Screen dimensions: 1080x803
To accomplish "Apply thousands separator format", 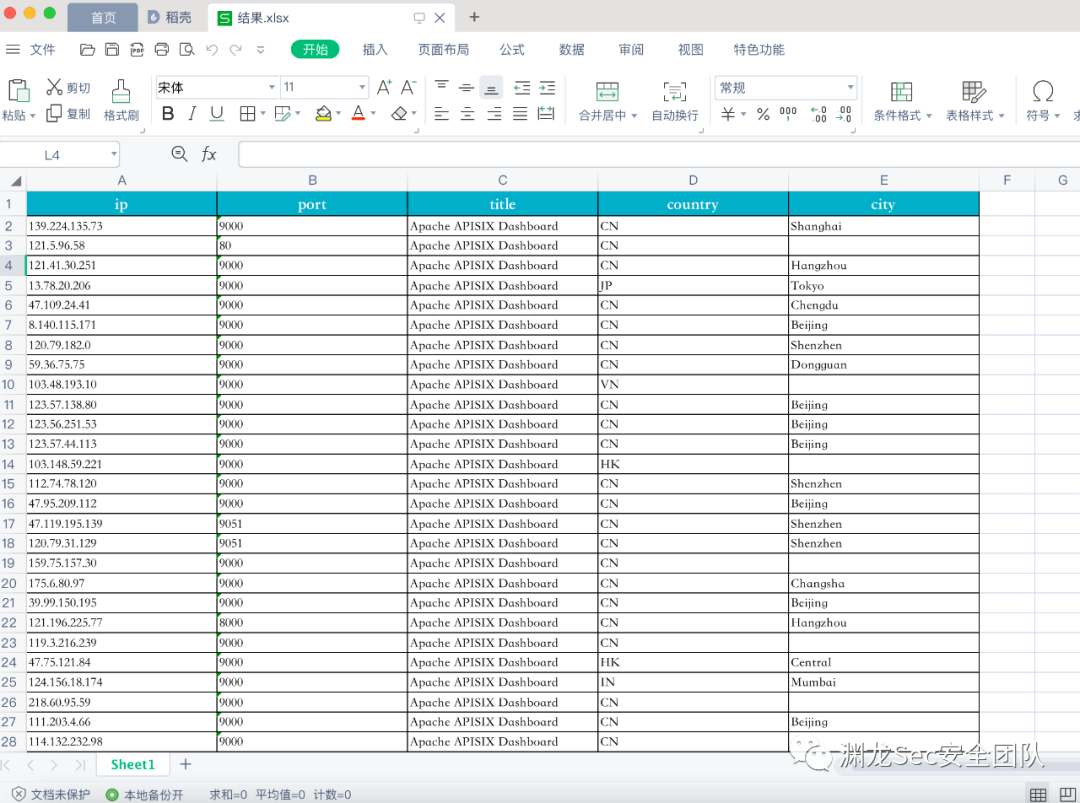I will 788,114.
